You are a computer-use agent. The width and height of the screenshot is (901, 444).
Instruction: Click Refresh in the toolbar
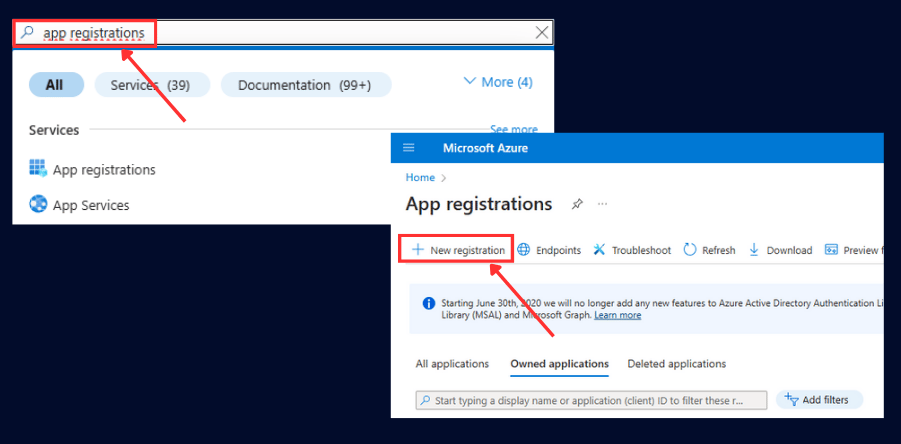click(x=709, y=250)
